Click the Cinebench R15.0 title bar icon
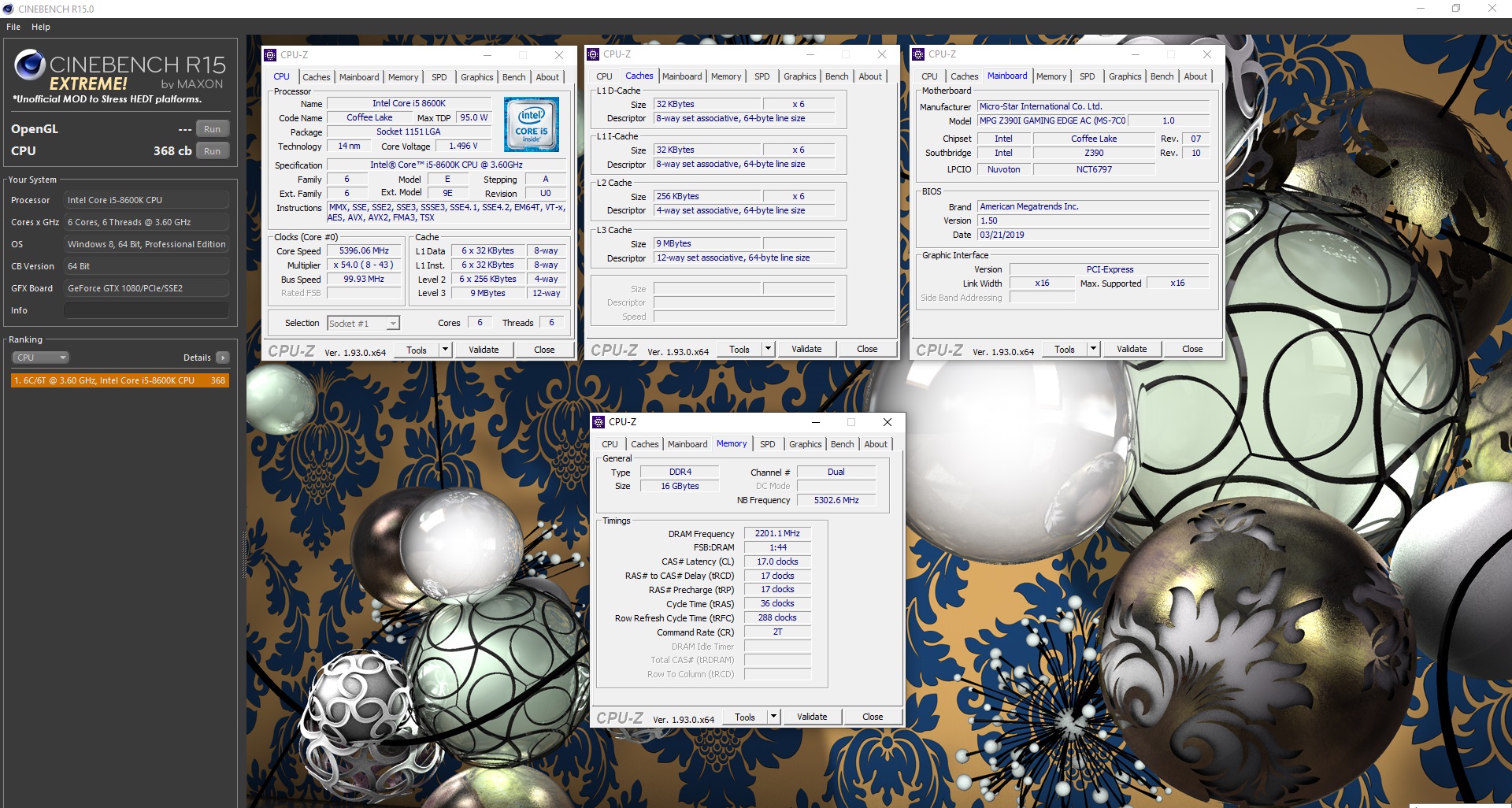Screen dimensions: 1512x808 point(9,9)
